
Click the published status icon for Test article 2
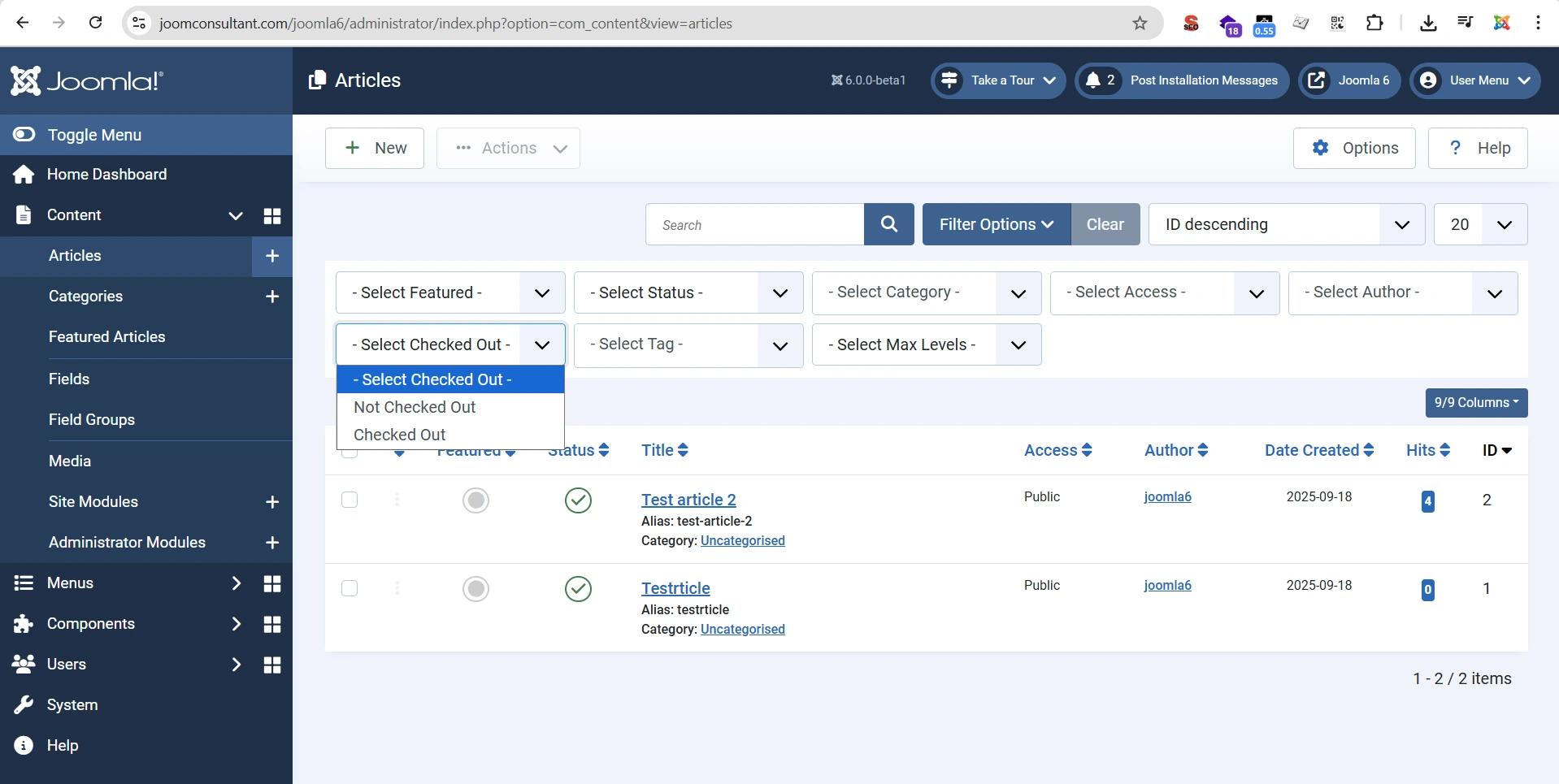[x=578, y=500]
